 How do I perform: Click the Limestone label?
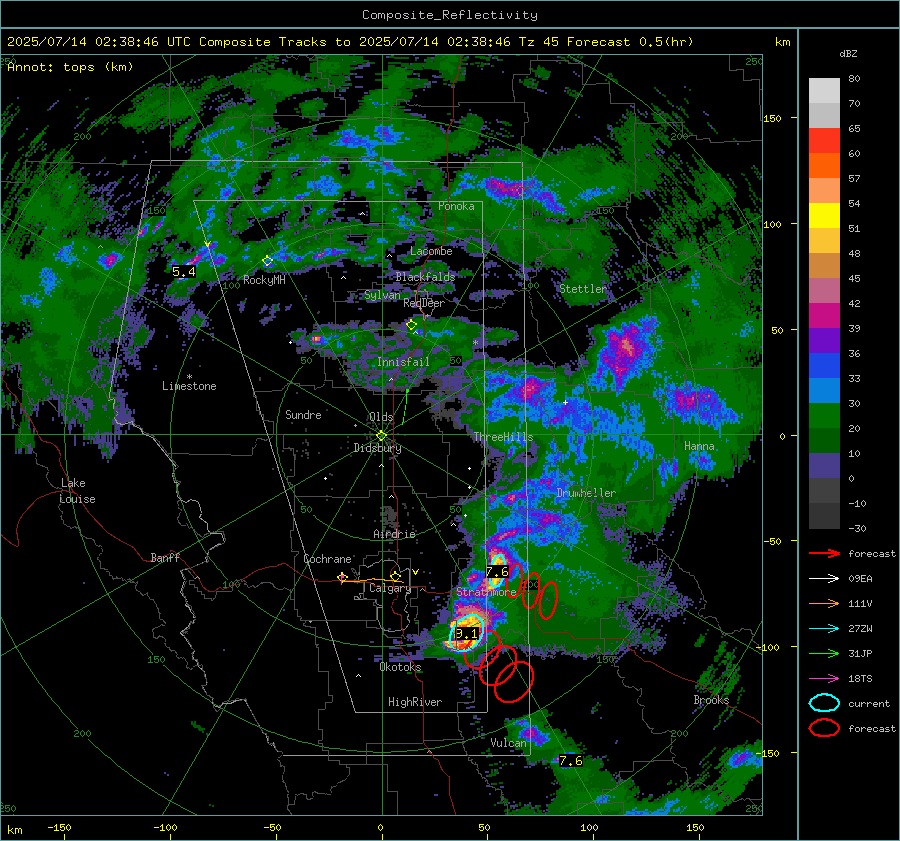189,386
